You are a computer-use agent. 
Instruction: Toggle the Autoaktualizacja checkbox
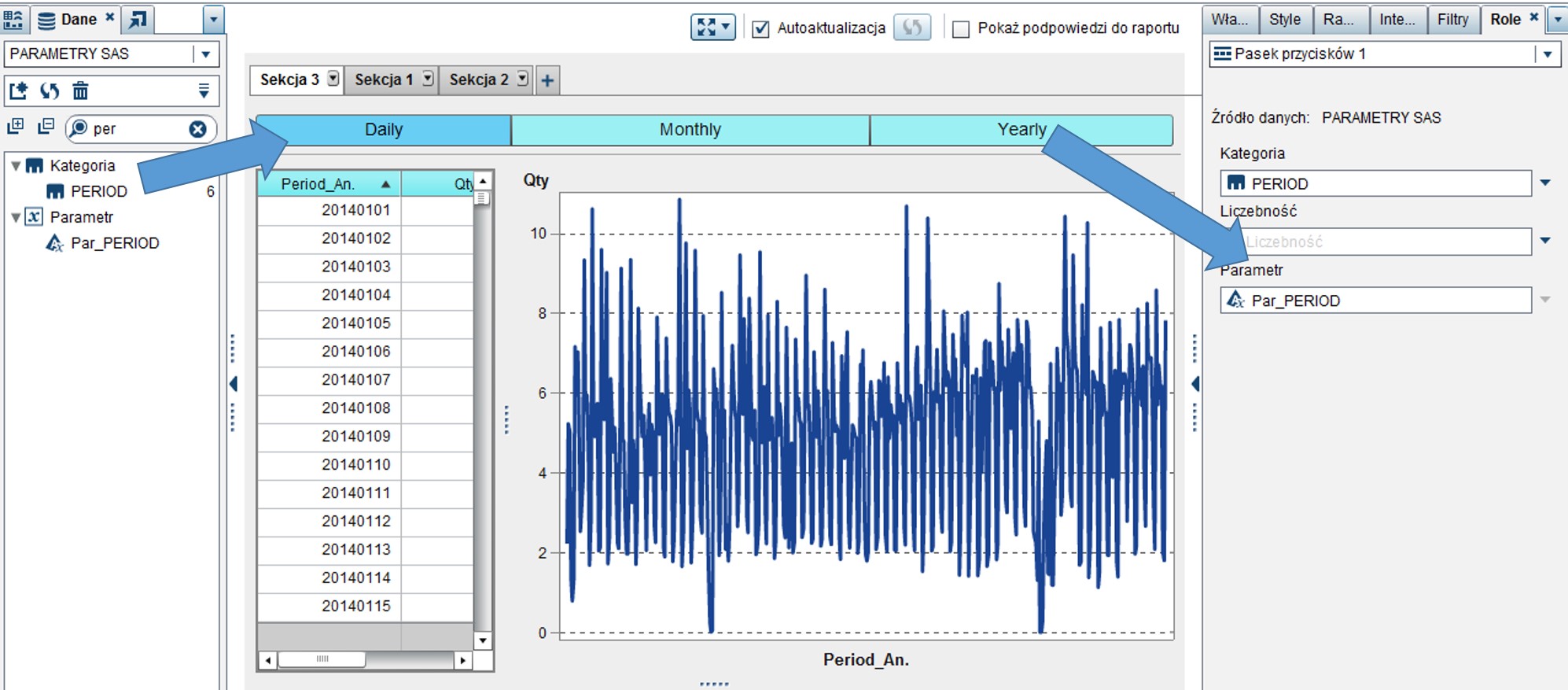coord(760,29)
